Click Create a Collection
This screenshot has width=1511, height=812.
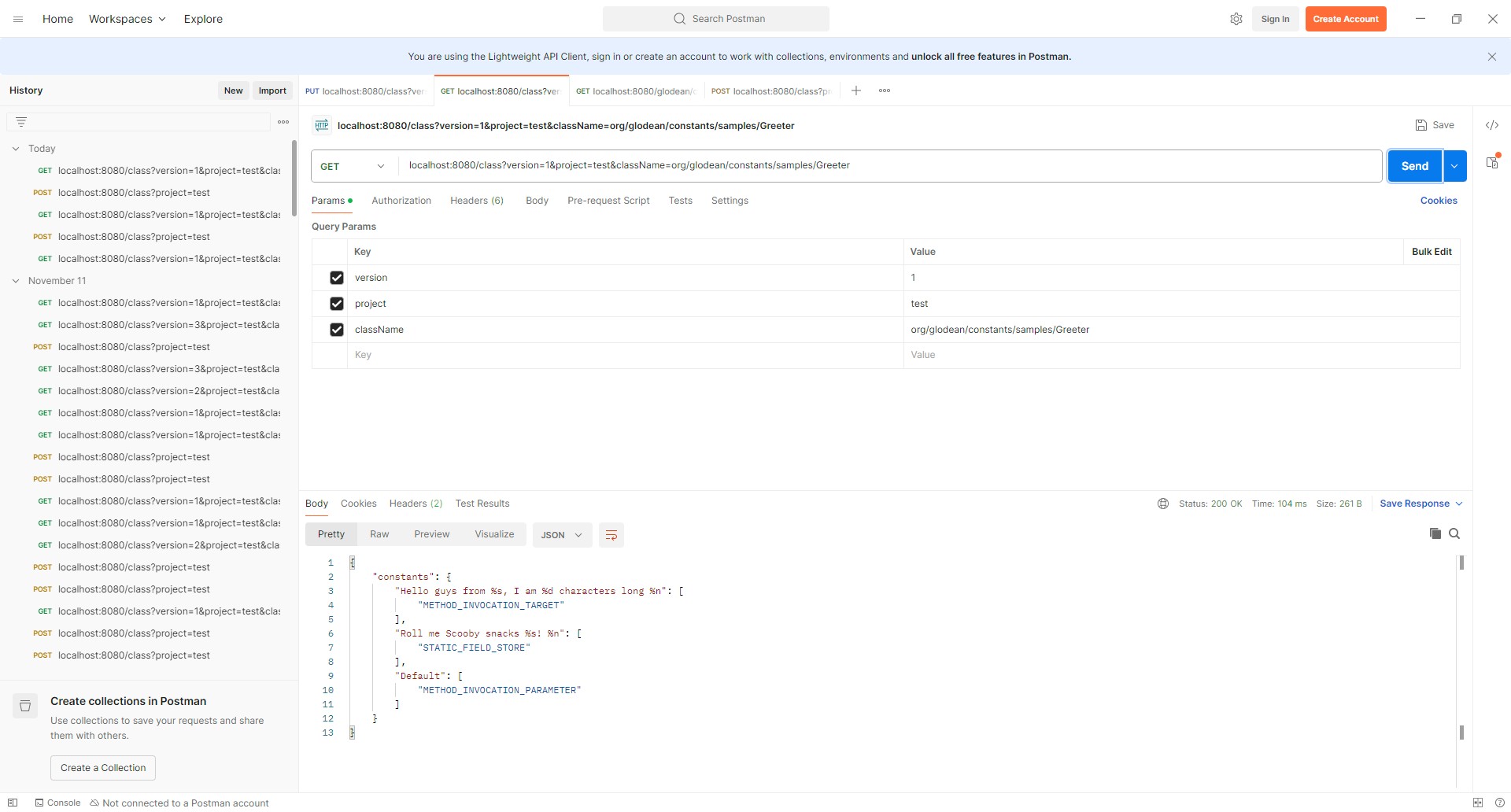click(102, 767)
